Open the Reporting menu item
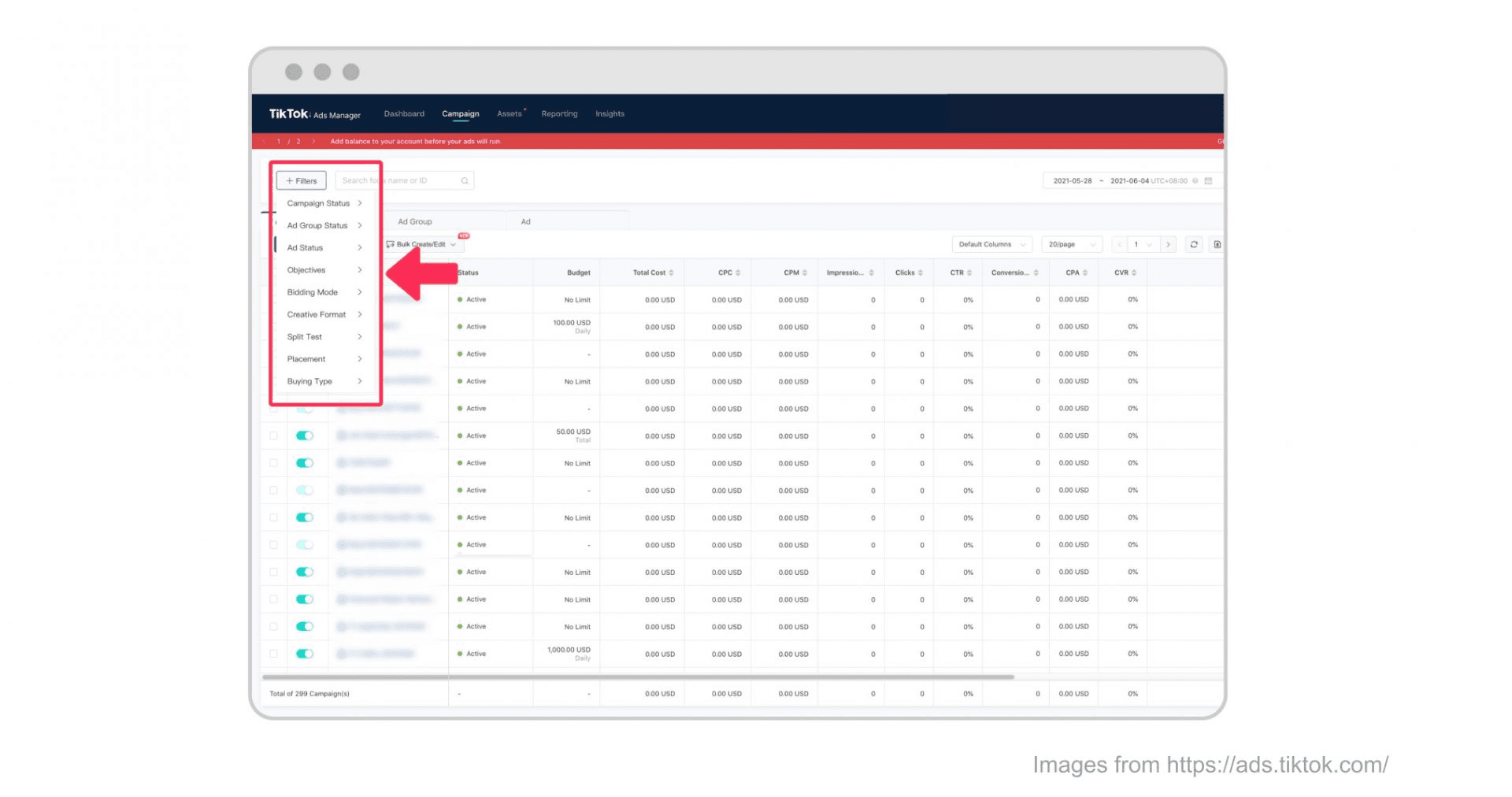Image resolution: width=1512 pixels, height=797 pixels. [x=559, y=113]
